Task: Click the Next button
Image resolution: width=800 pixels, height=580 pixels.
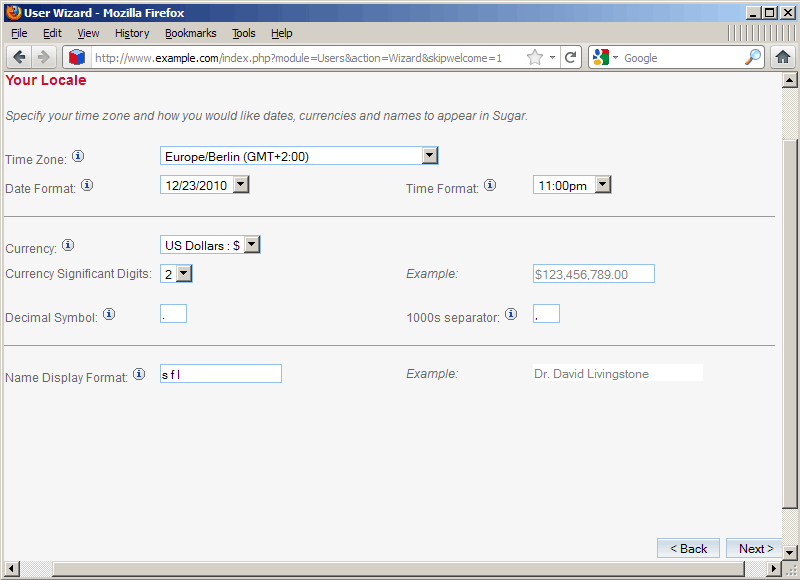Action: (x=754, y=548)
